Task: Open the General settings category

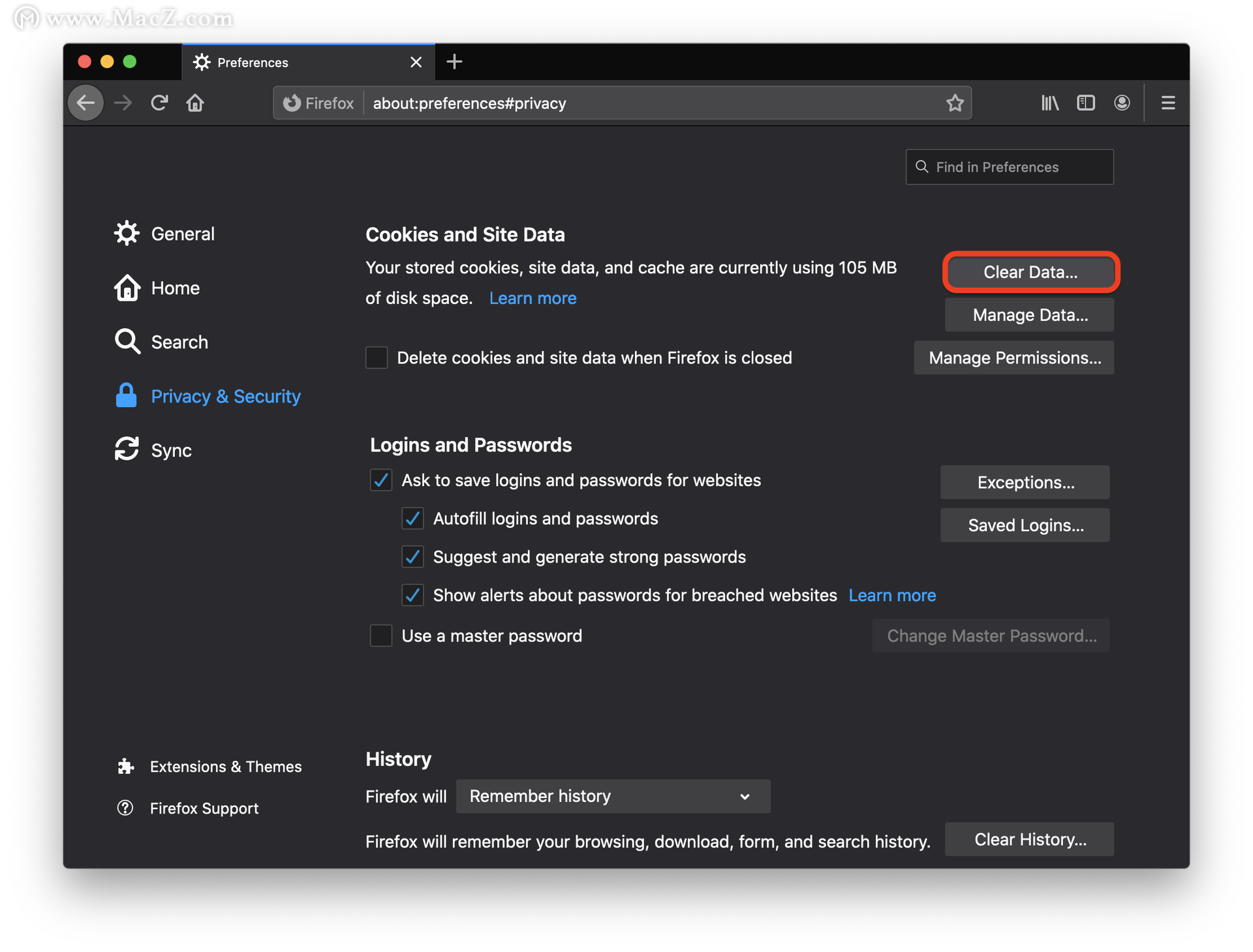Action: click(x=164, y=234)
